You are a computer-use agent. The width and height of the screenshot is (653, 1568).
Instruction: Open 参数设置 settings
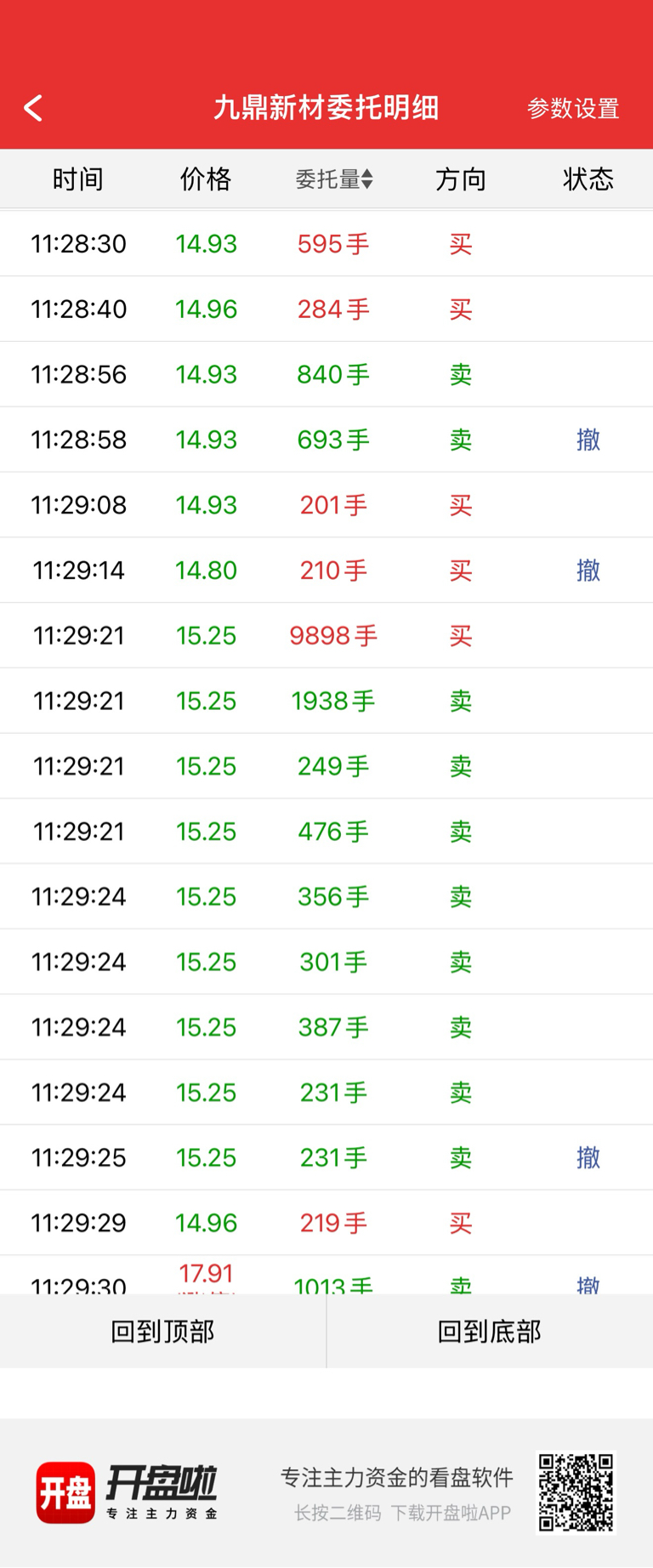tap(572, 109)
